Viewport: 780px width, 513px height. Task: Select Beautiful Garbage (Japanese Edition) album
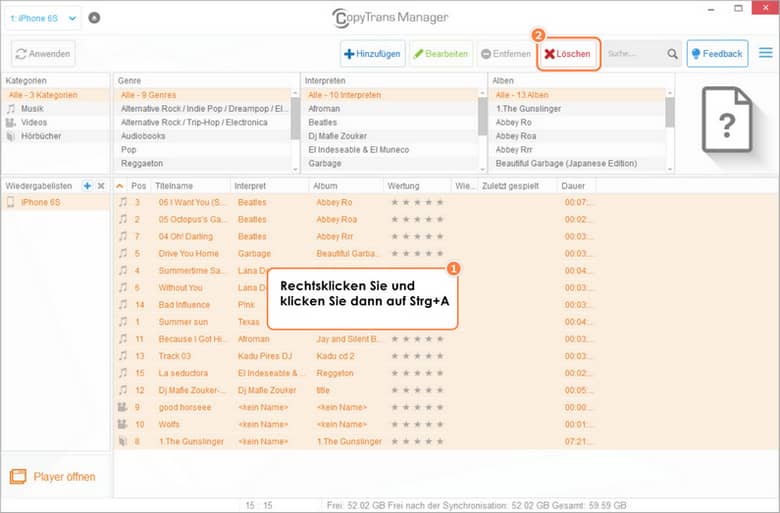coord(578,163)
